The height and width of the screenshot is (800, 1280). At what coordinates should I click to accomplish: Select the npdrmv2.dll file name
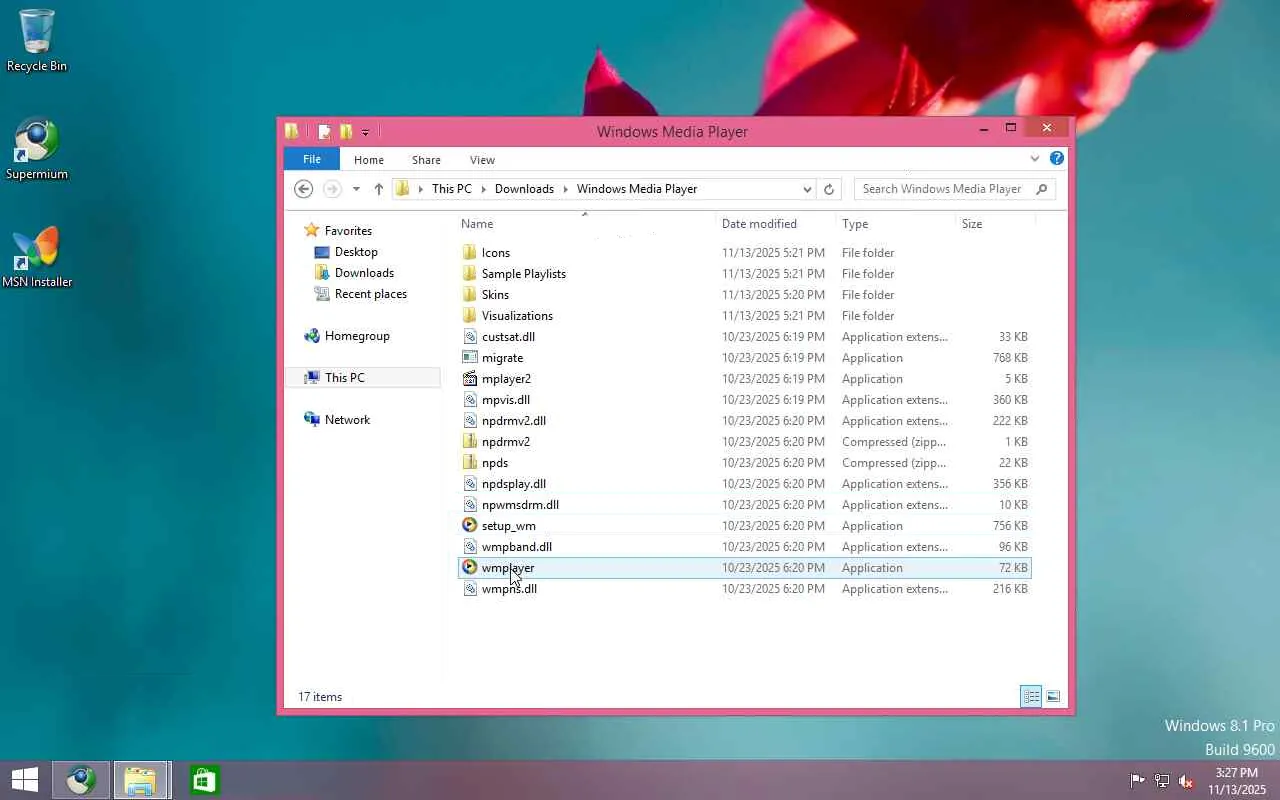[514, 421]
